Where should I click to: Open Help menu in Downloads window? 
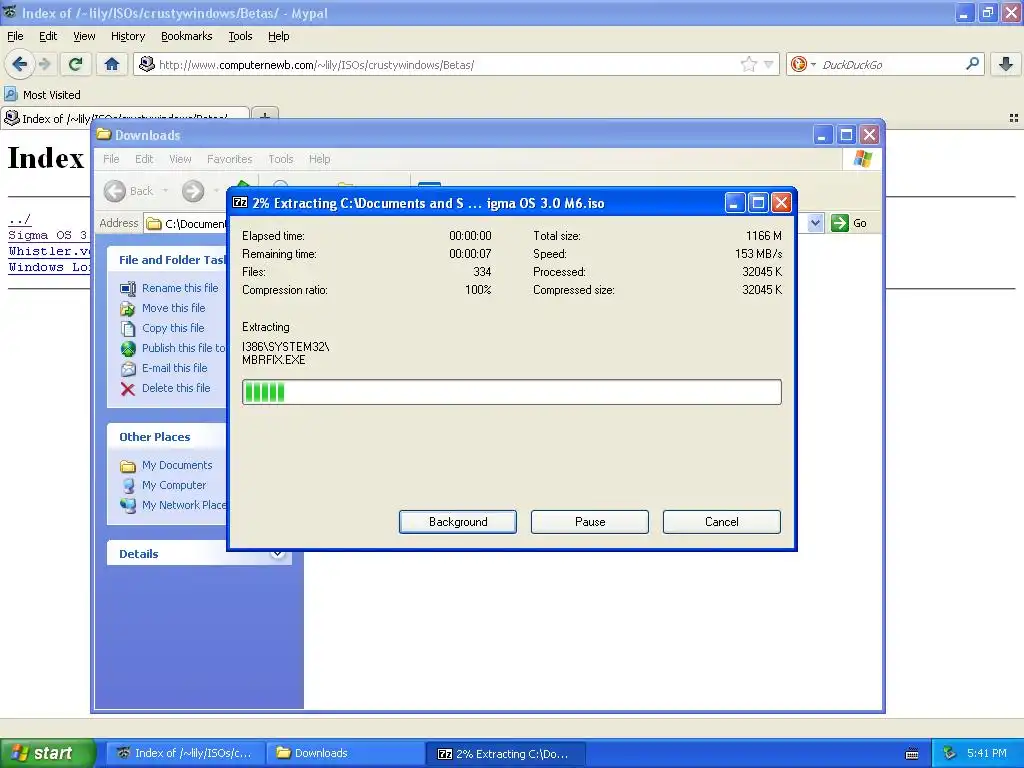(x=319, y=159)
